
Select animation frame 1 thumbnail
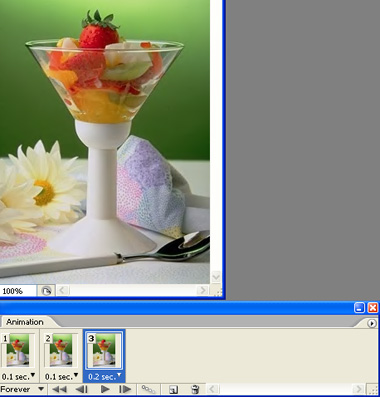pos(18,350)
